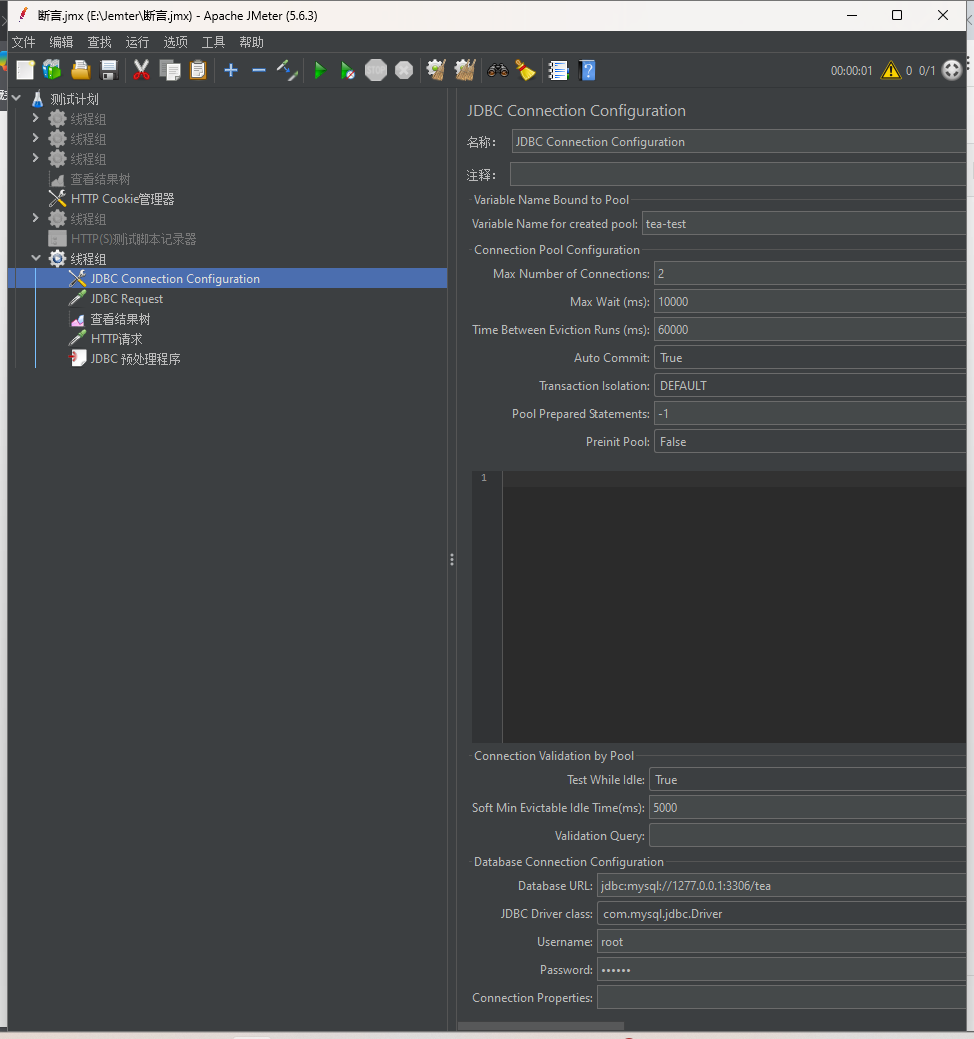This screenshot has height=1039, width=974.
Task: Select HTTP(S)测试脚本记录器 in the tree
Action: coord(133,239)
